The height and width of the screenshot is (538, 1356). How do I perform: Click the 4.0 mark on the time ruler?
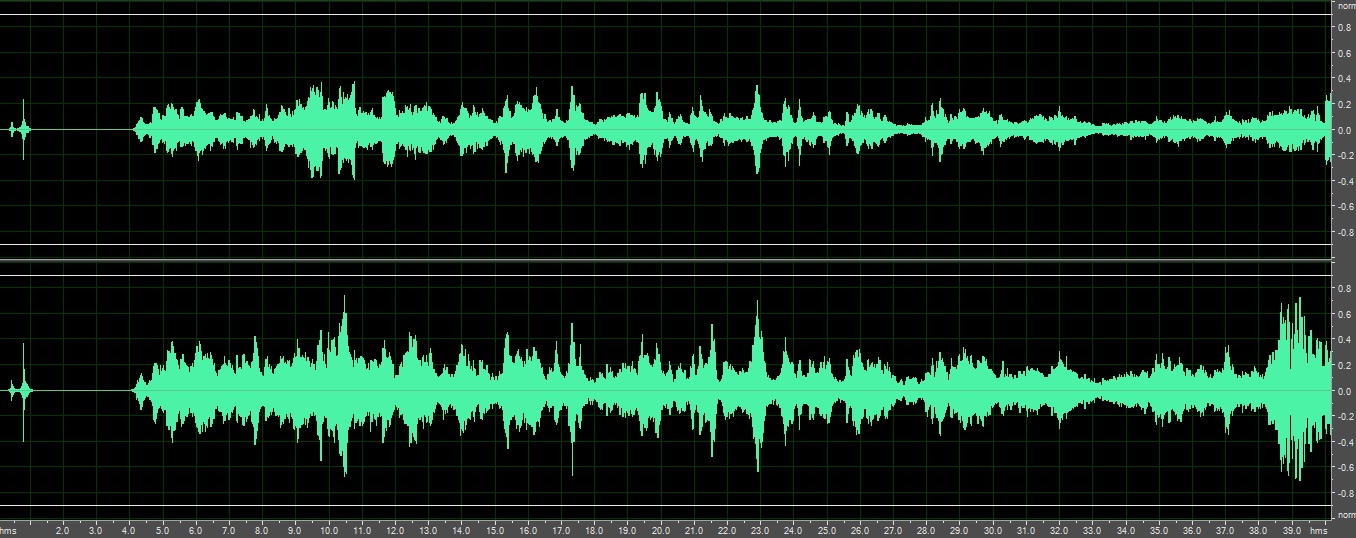coord(128,531)
